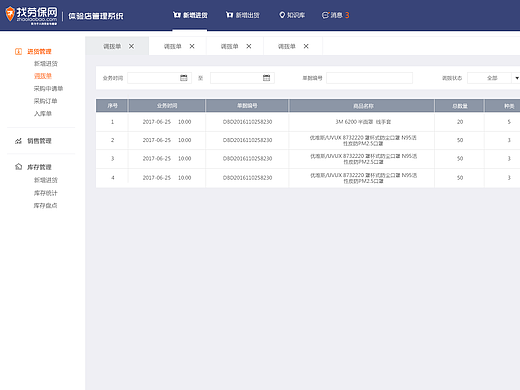Click the 3M 6200 半面罩 product name
The width and height of the screenshot is (520, 390).
click(x=363, y=122)
